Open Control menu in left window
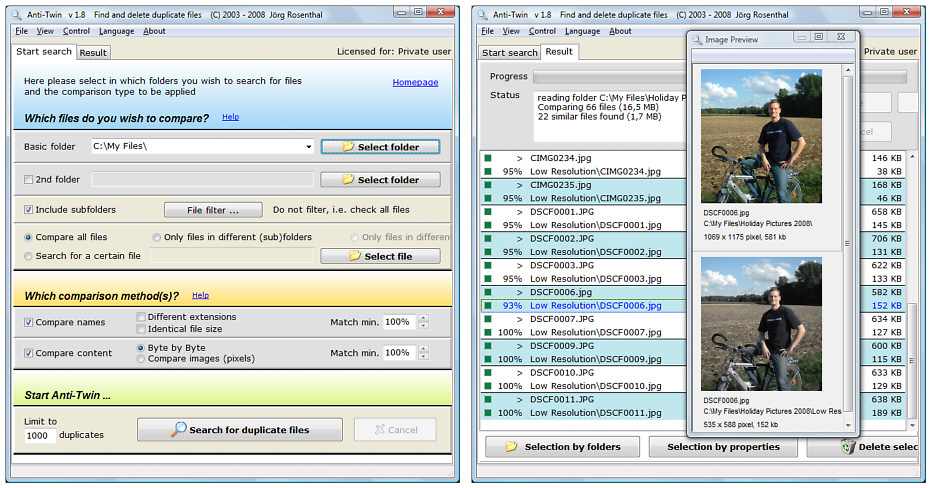Viewport: 932px width, 488px height. [76, 31]
